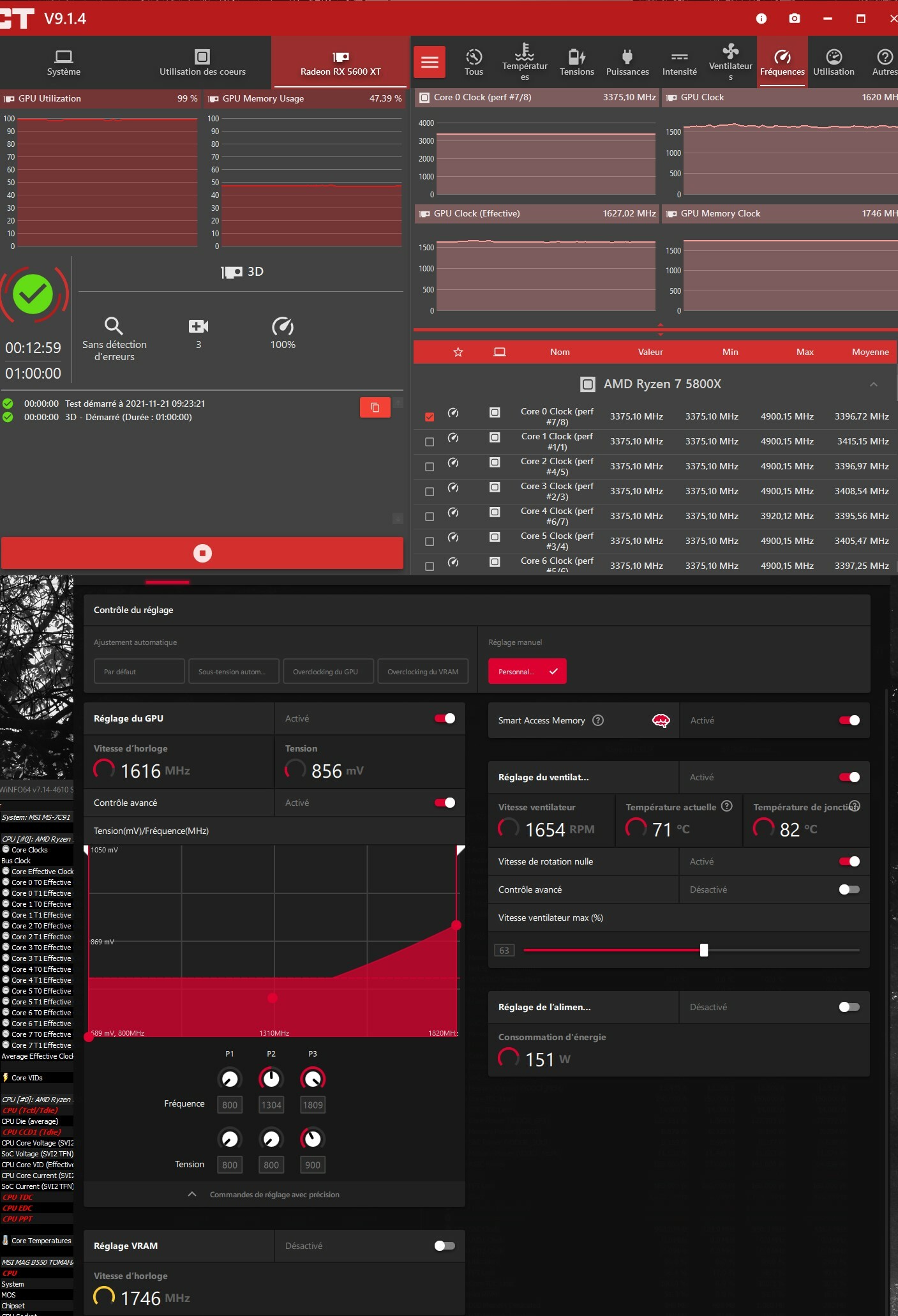Click the P2 frequency input field 1304
Image resolution: width=898 pixels, height=1316 pixels.
[271, 1105]
